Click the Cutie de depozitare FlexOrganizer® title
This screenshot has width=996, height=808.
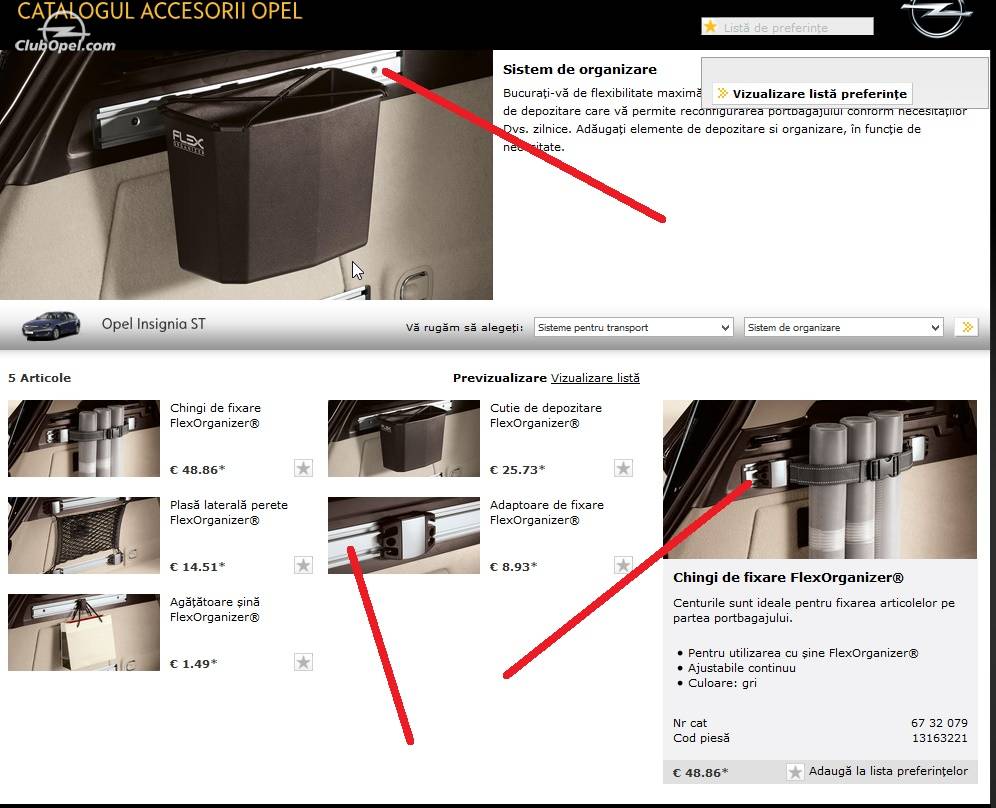click(546, 415)
